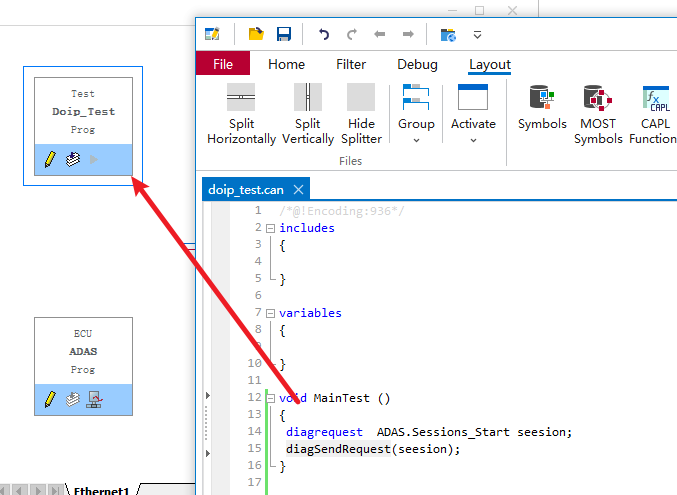Screen dimensions: 677x495
Task: Select the ADAS ECU node block
Action: pyautogui.click(x=83, y=366)
